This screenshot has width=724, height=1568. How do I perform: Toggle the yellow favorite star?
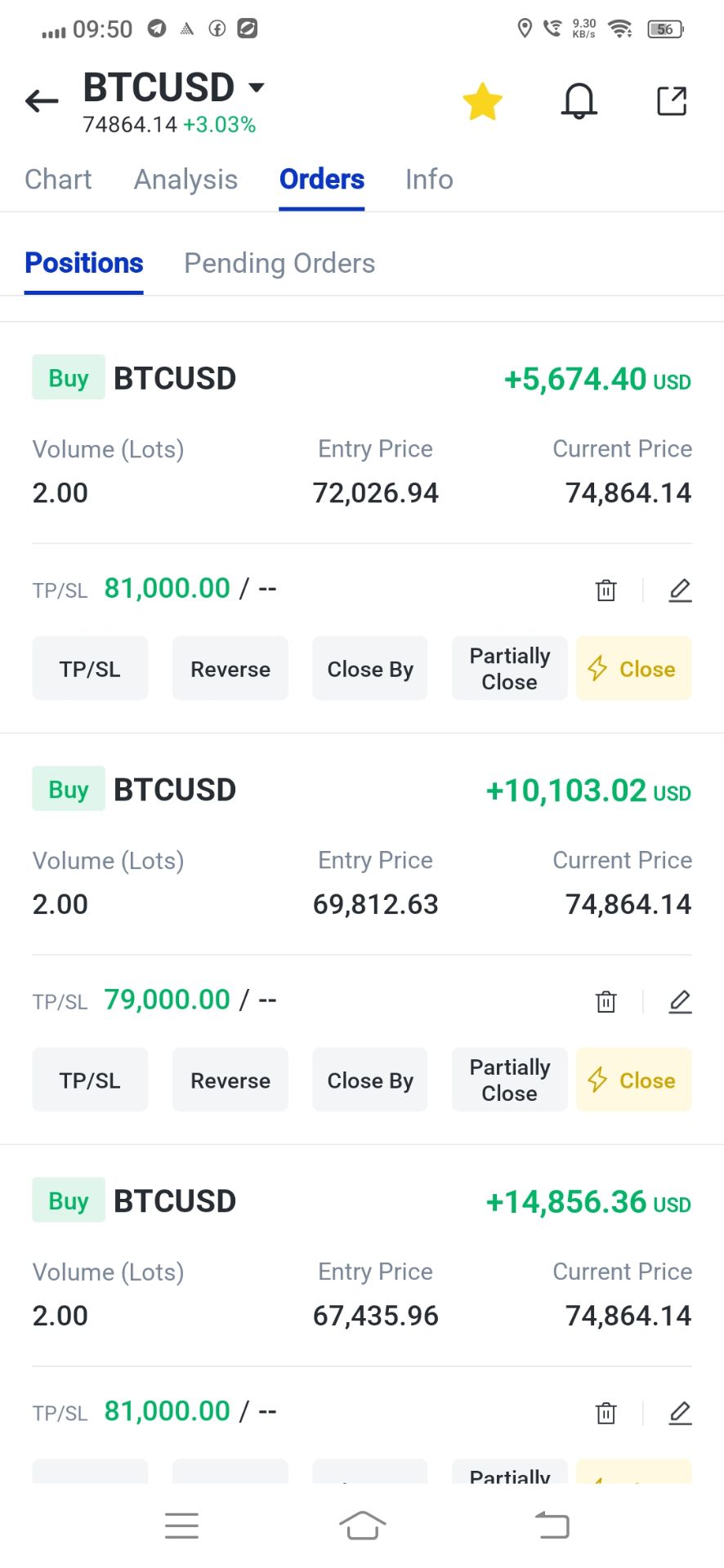coord(482,102)
